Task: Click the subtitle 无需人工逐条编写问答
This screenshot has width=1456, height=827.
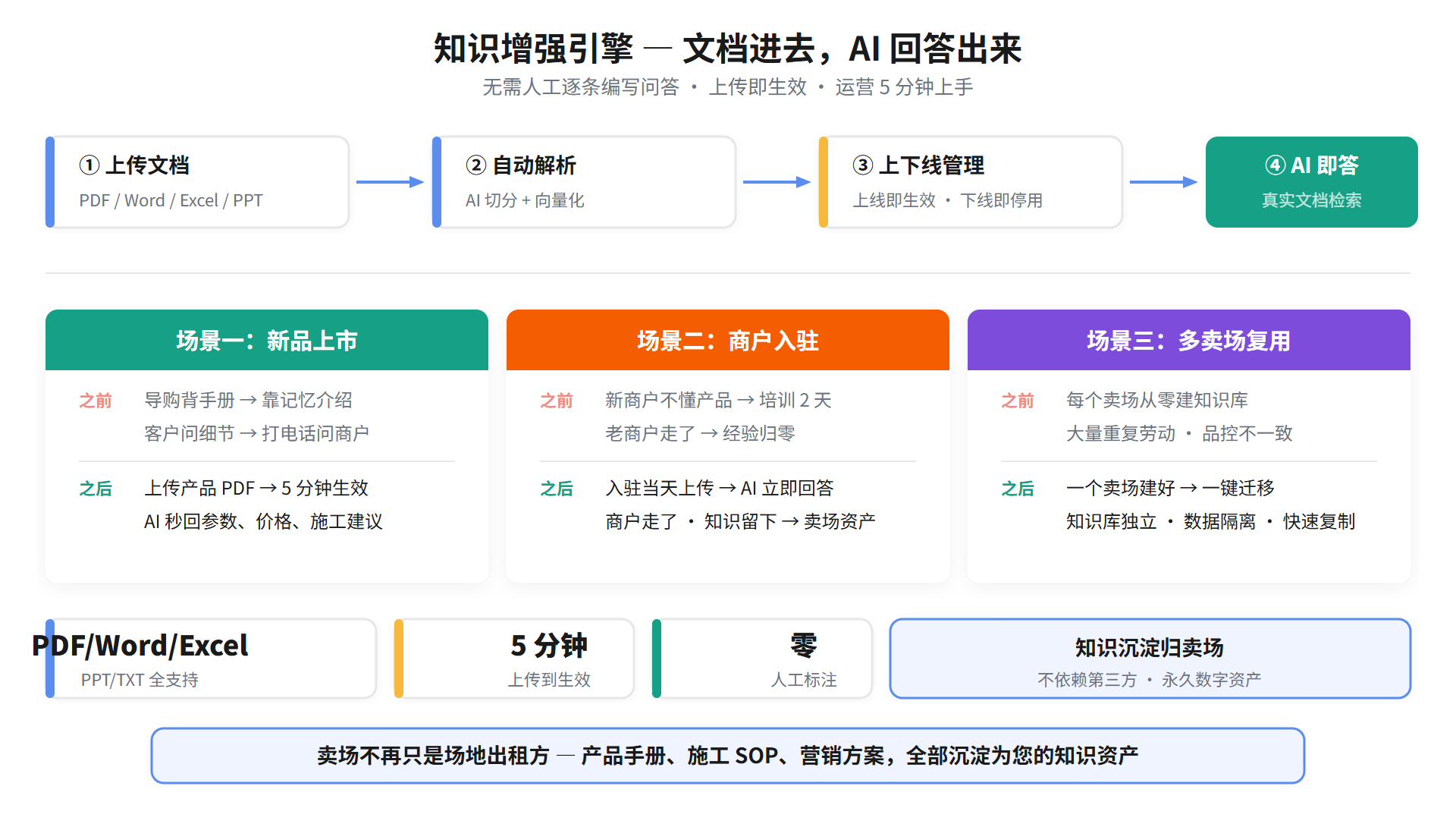Action: click(581, 87)
